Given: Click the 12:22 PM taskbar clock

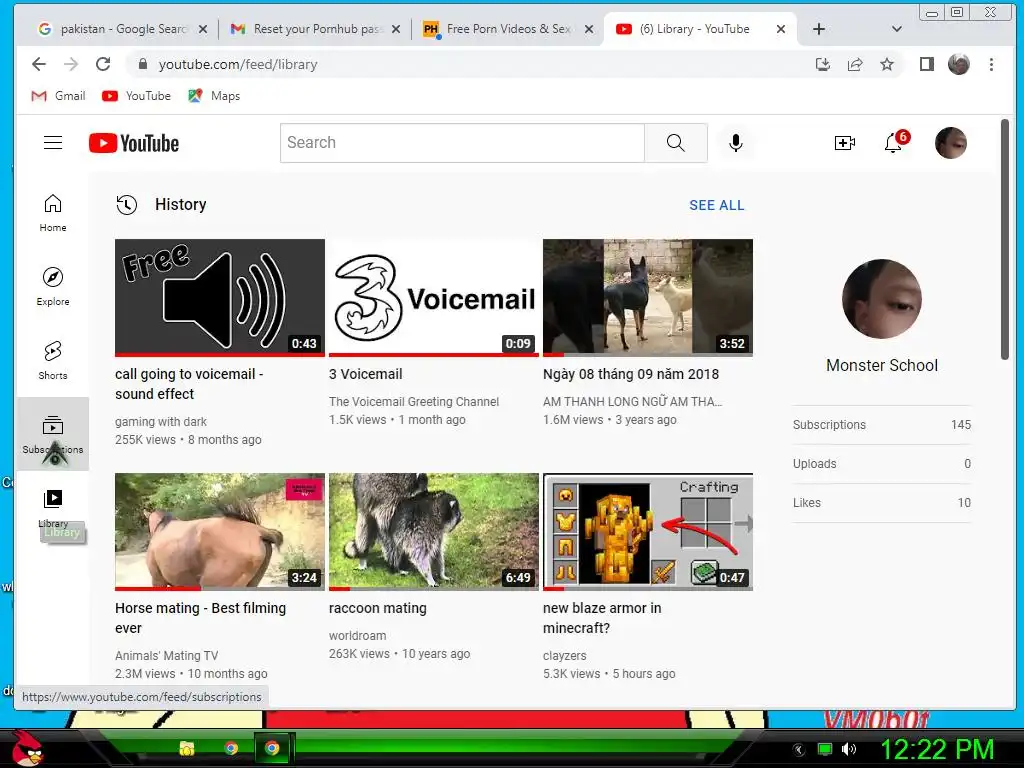Looking at the screenshot, I should click(x=937, y=749).
